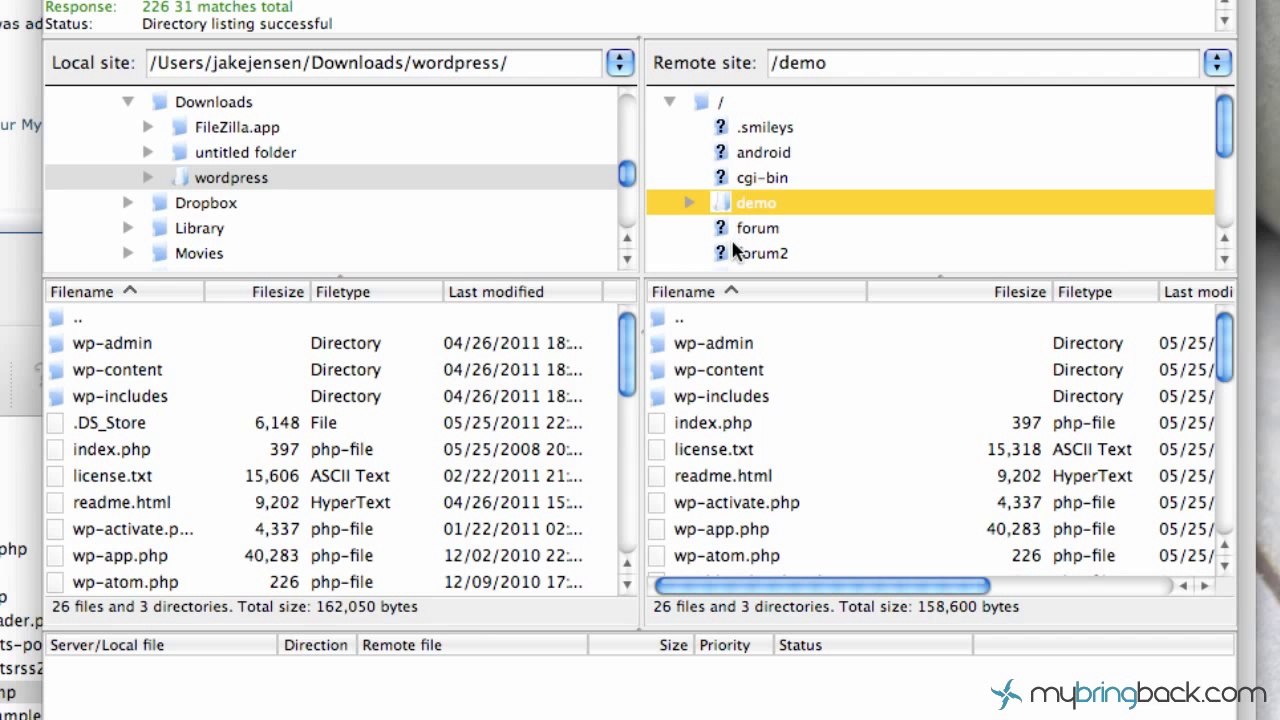The image size is (1280, 720).
Task: Sort the transfer queue by Priority column
Action: tap(734, 645)
